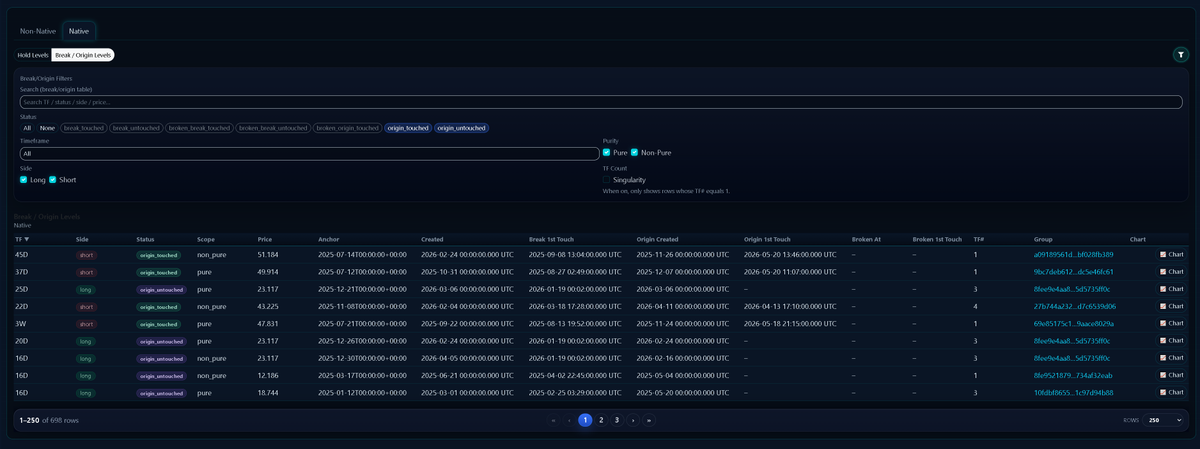The image size is (1200, 449).
Task: Open Chart for the 45D row
Action: pos(1171,255)
